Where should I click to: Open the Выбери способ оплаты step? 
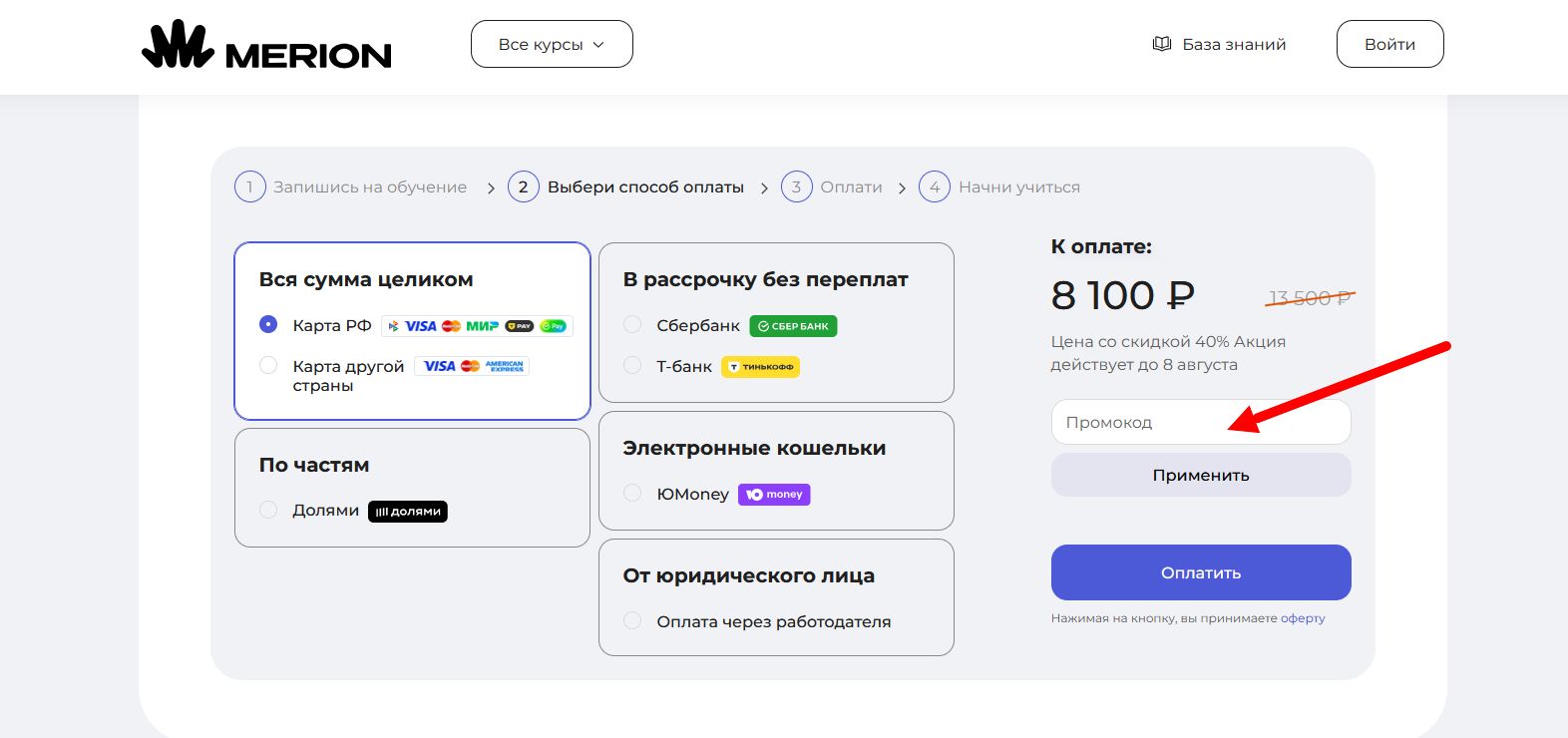tap(645, 186)
